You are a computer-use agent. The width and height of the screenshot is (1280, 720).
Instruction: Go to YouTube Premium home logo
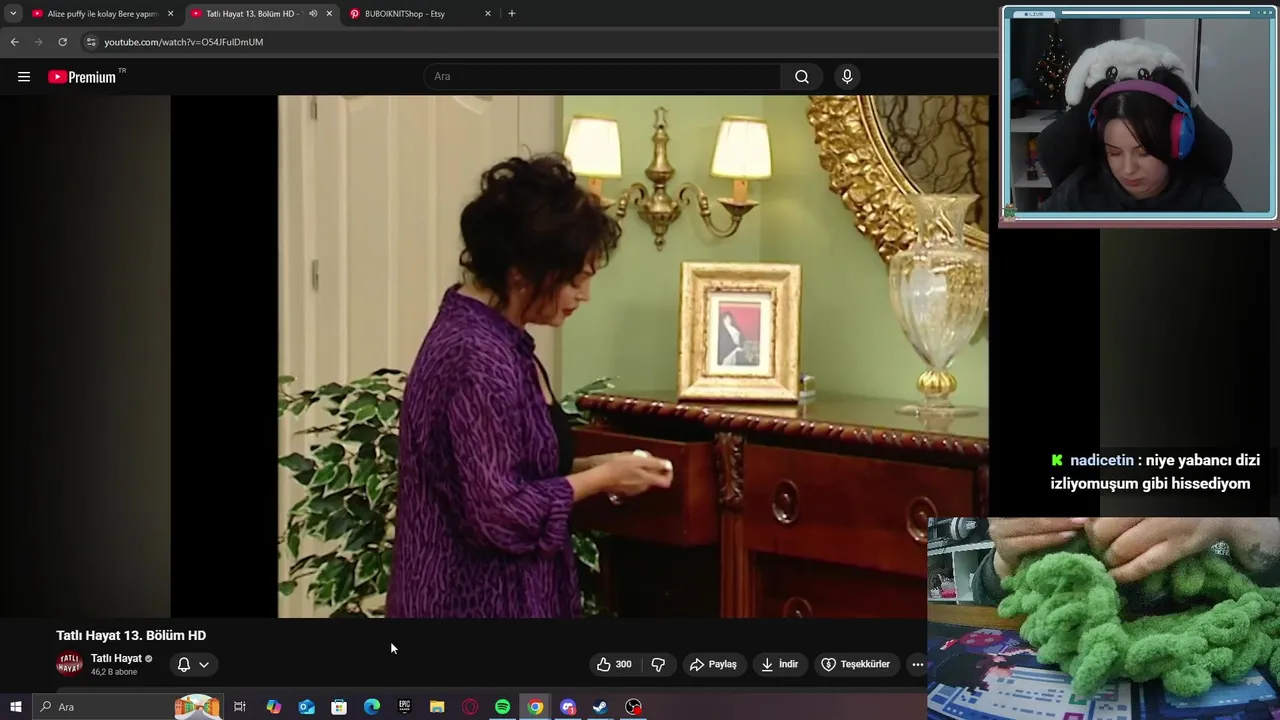pyautogui.click(x=86, y=77)
